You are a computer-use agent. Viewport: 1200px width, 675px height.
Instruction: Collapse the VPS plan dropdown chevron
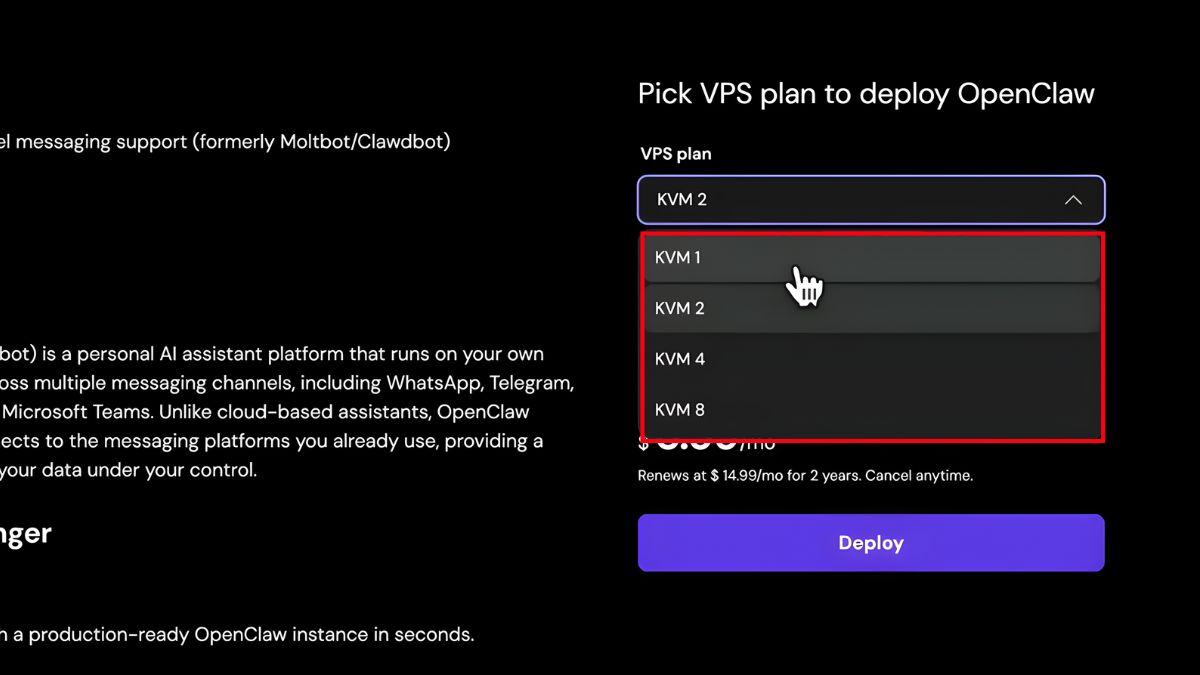[1073, 200]
